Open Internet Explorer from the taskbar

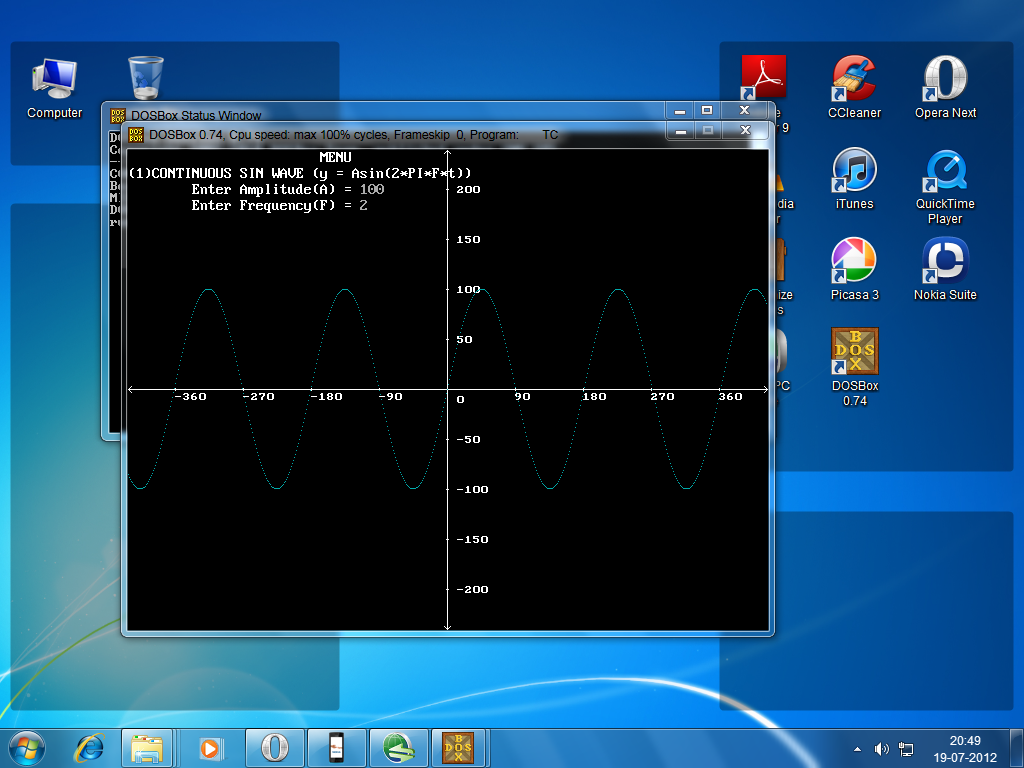point(89,747)
